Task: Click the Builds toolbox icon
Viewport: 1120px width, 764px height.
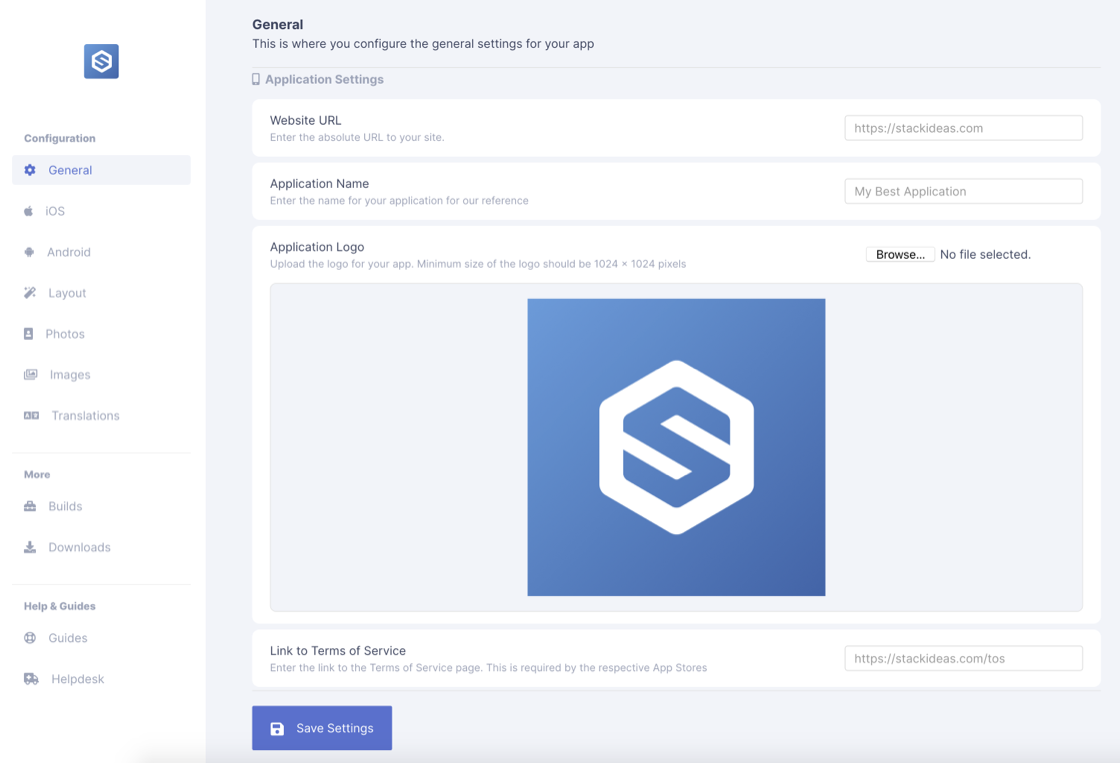Action: (30, 506)
